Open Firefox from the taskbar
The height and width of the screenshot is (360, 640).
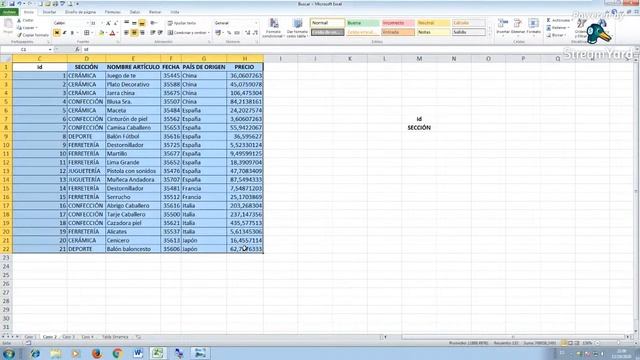tap(97, 353)
